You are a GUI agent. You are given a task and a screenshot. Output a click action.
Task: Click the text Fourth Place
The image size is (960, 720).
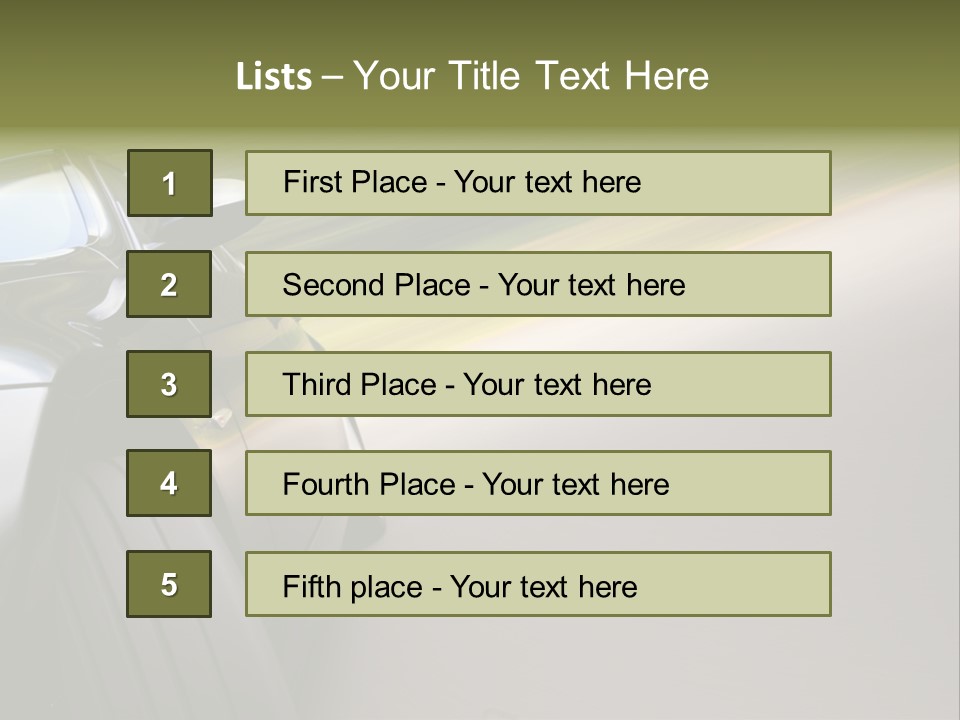(x=369, y=484)
